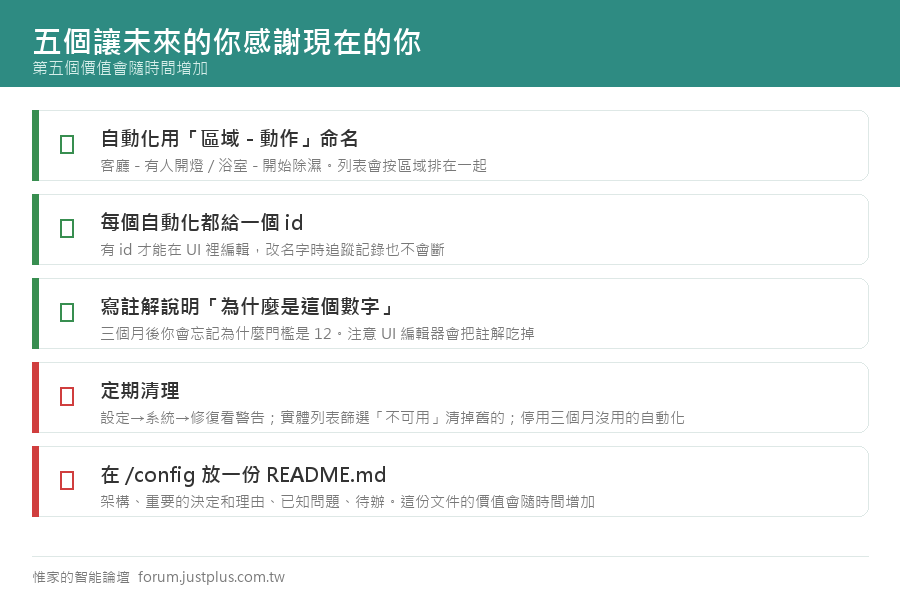900x600 pixels.
Task: Select the title 自動化用「區域 - 動作」命名
Action: click(230, 138)
